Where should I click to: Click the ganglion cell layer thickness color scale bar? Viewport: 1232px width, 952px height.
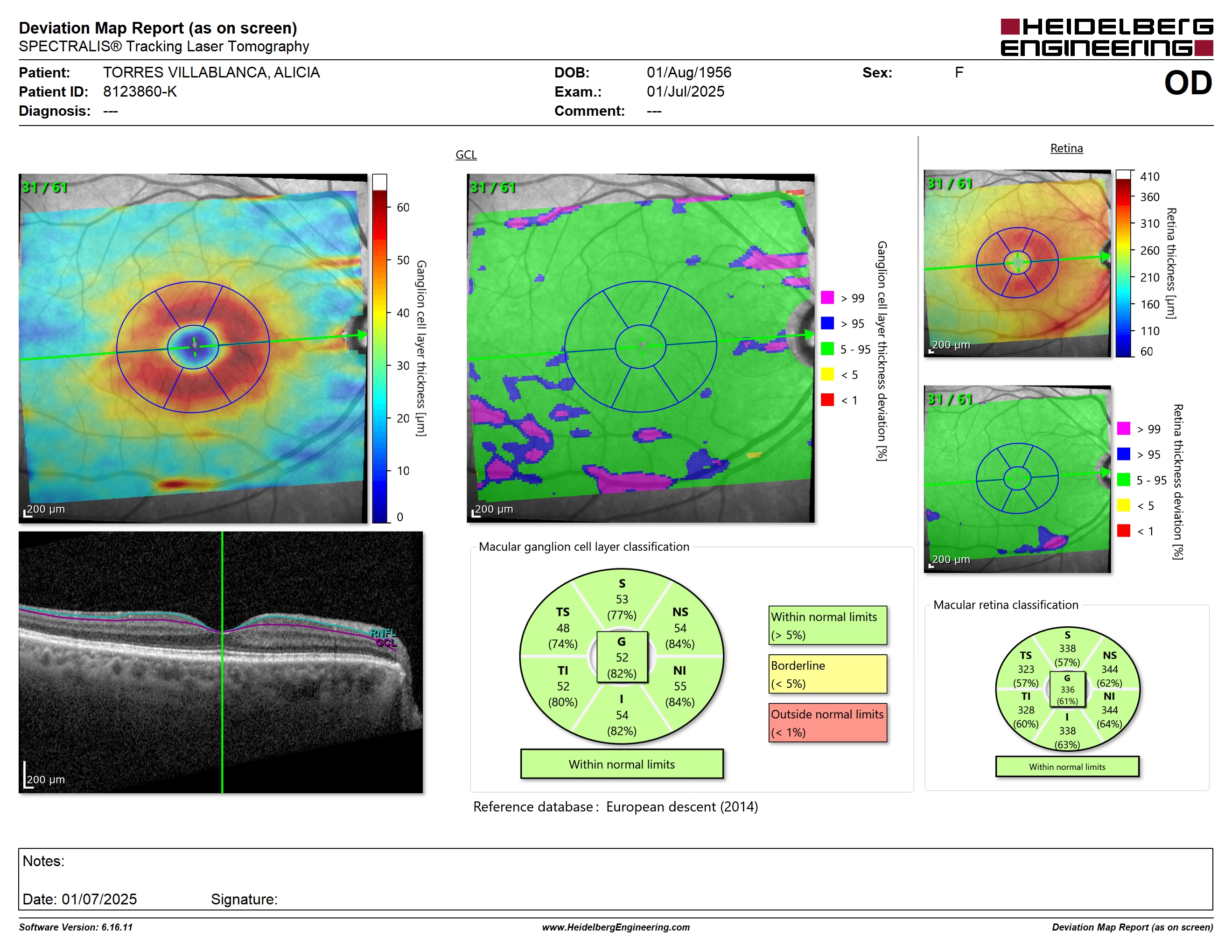(379, 349)
